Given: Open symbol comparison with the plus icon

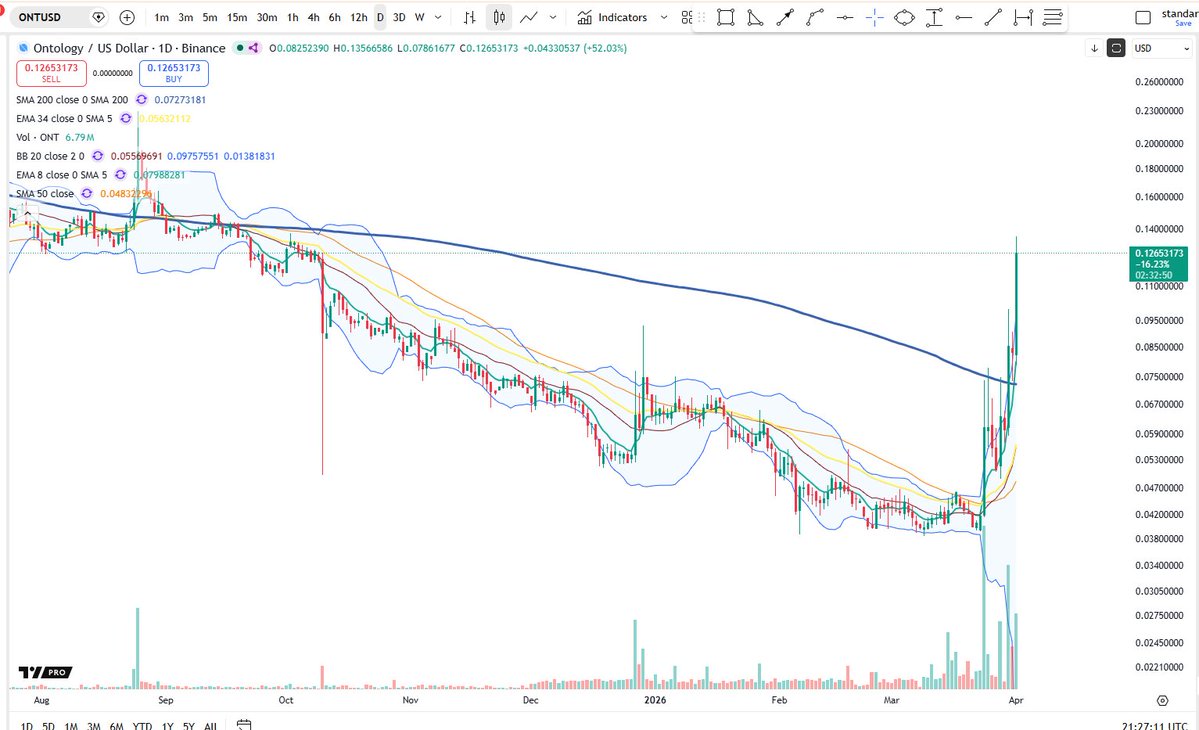Looking at the screenshot, I should pyautogui.click(x=125, y=17).
